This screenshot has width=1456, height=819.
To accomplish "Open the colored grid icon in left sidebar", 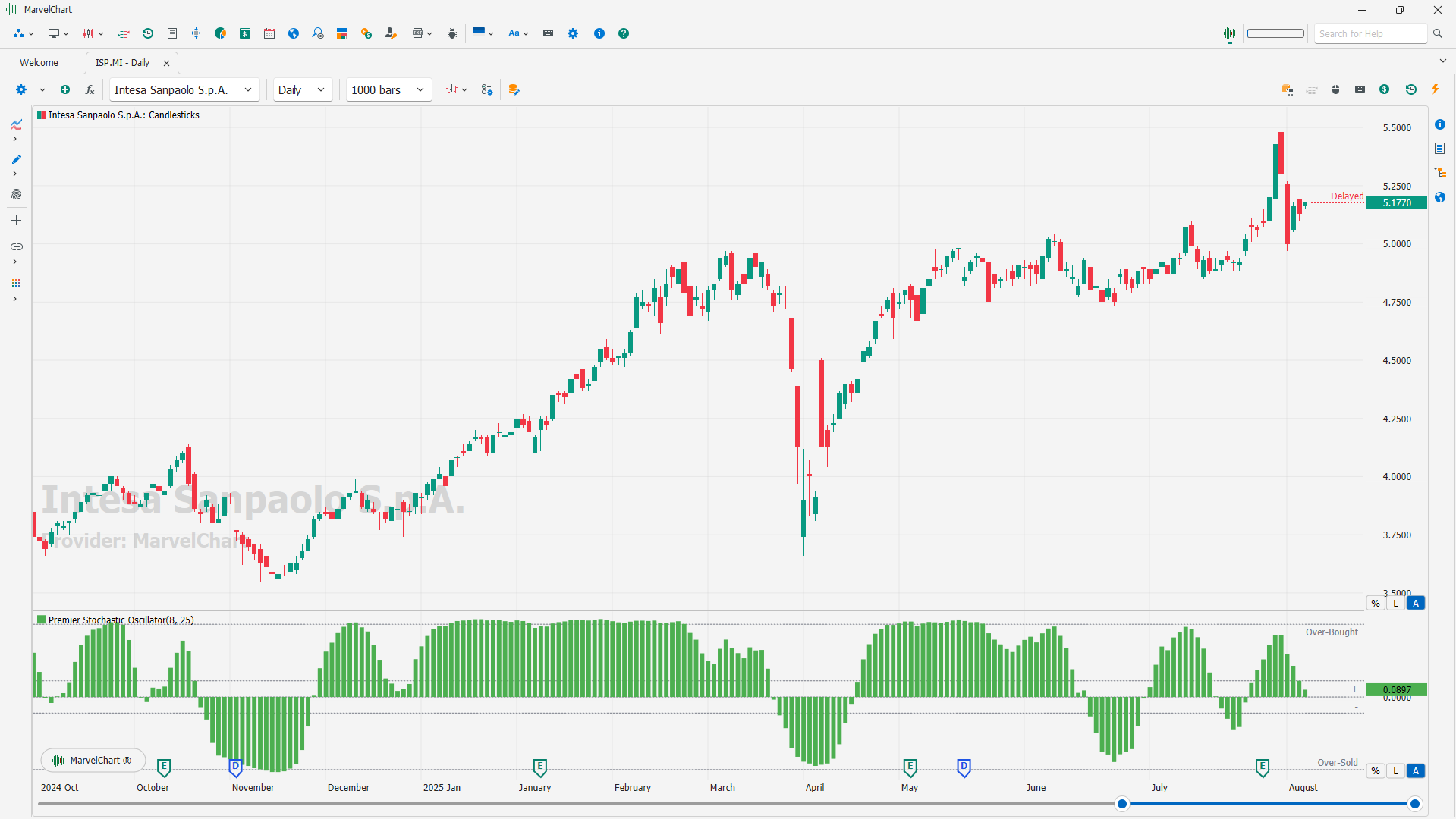I will tap(16, 284).
